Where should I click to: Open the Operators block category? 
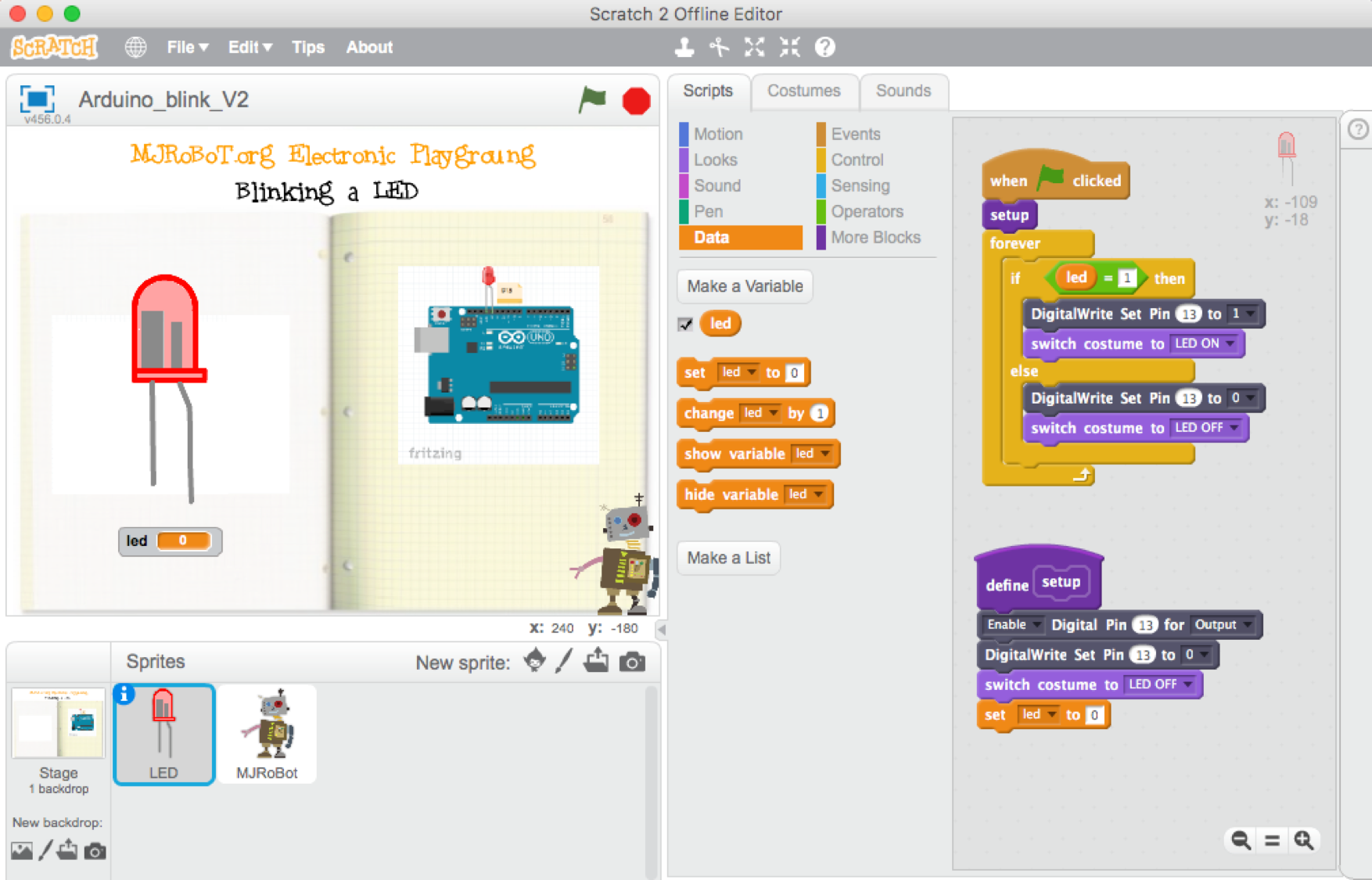tap(867, 211)
